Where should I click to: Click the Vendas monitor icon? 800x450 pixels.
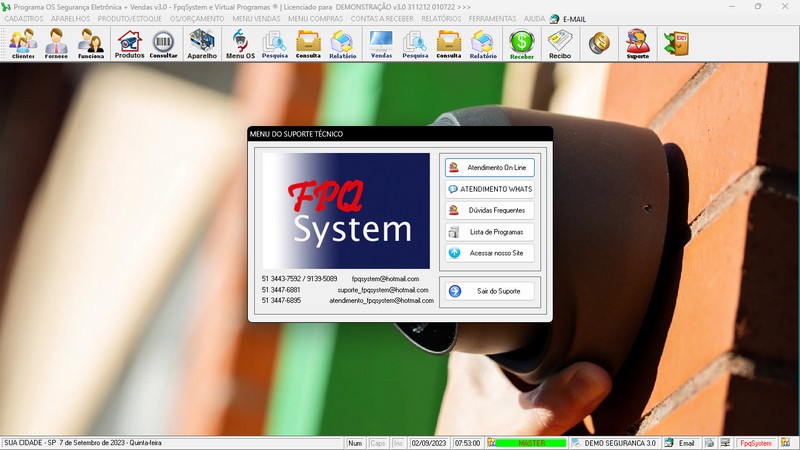[x=381, y=44]
